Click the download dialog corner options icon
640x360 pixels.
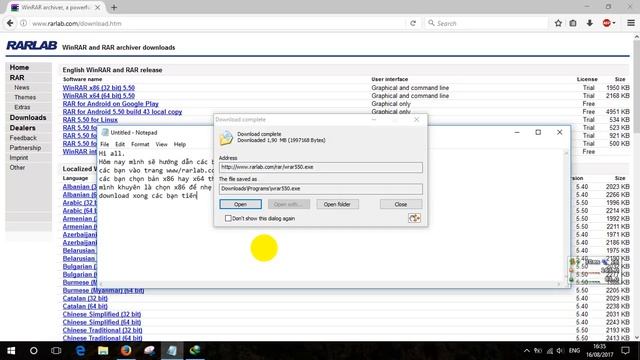(x=414, y=218)
